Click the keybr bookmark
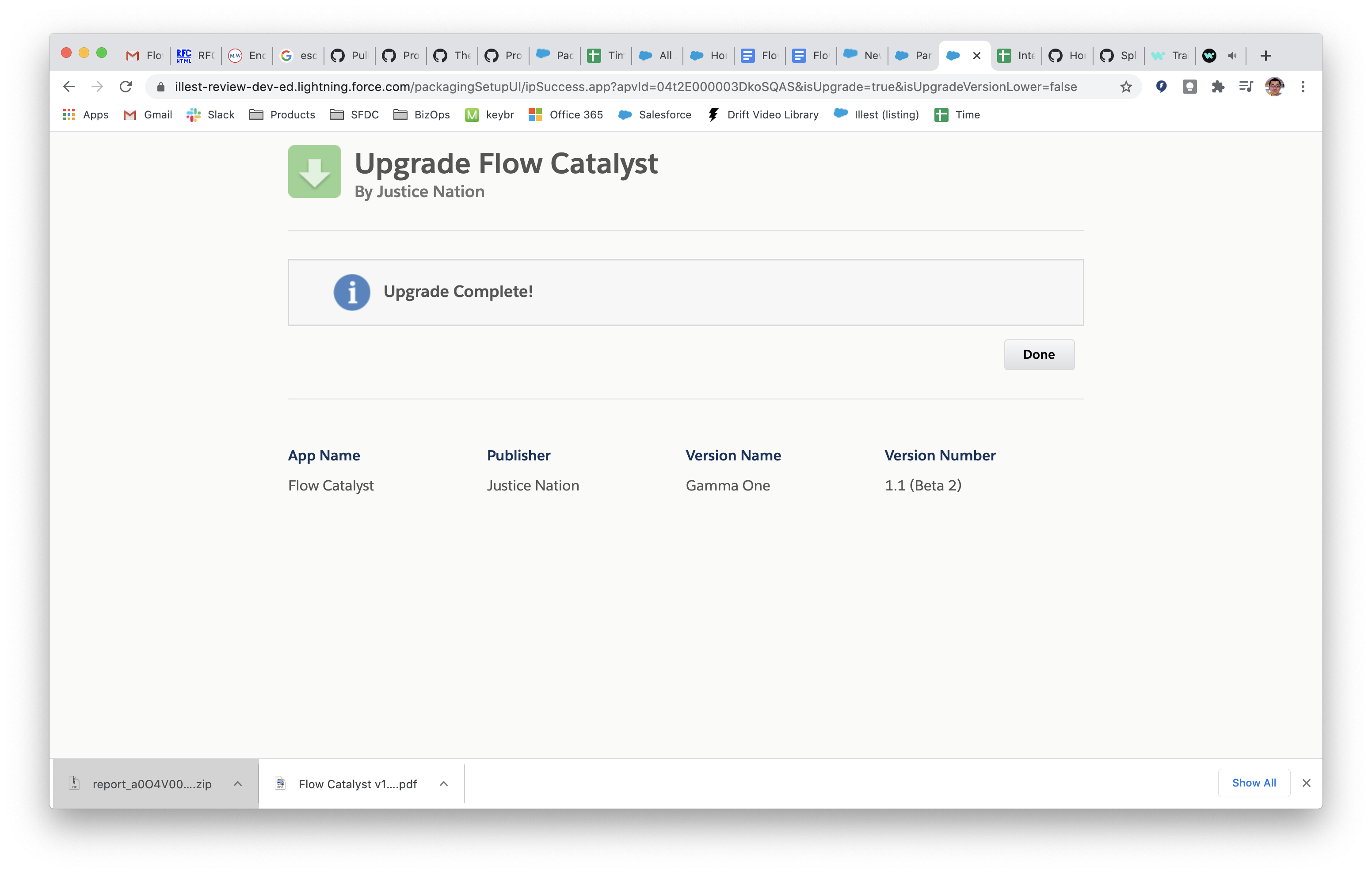 (x=488, y=114)
